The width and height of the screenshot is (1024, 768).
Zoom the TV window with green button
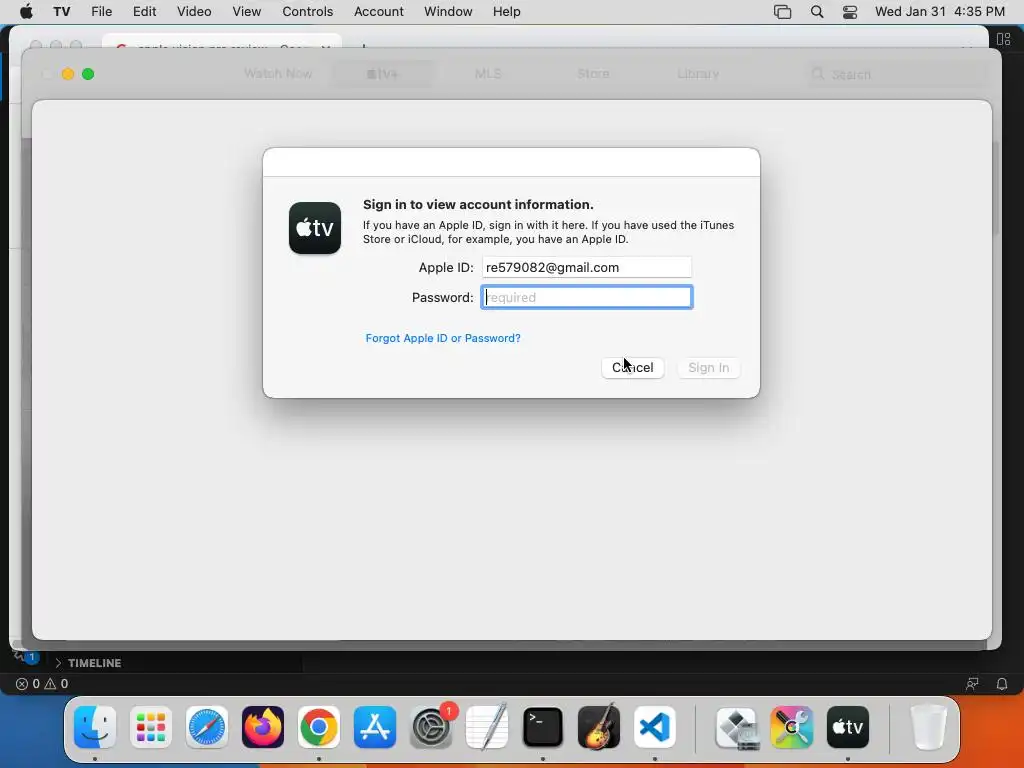pos(88,74)
